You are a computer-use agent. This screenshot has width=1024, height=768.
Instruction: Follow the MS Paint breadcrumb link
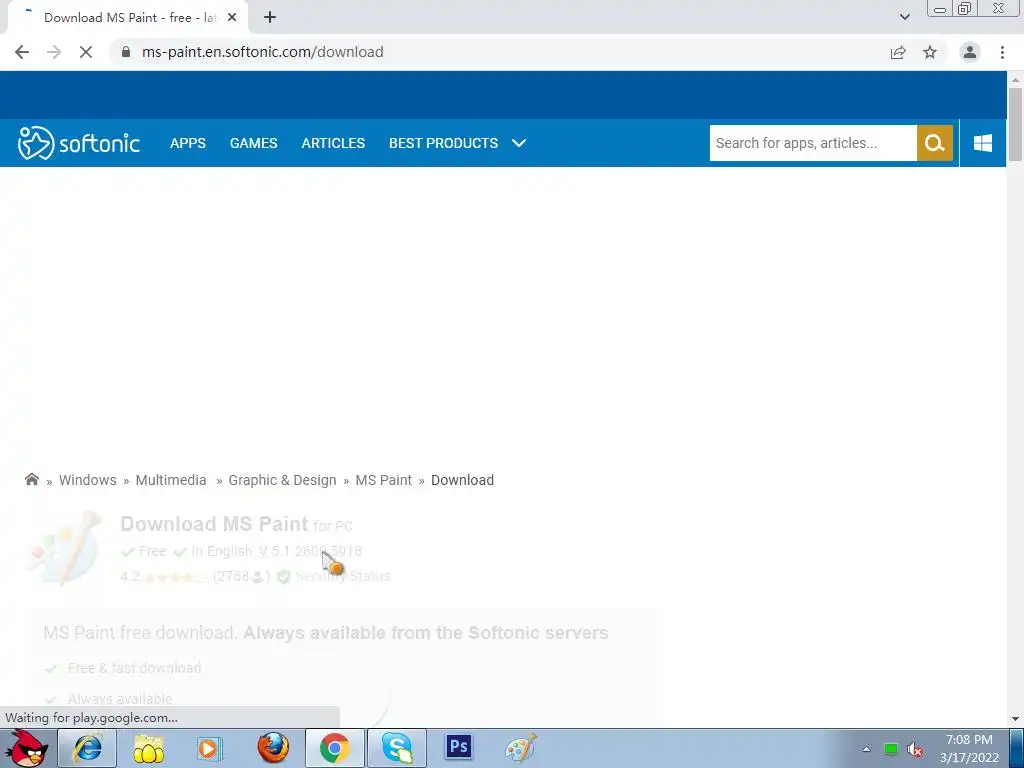[383, 480]
